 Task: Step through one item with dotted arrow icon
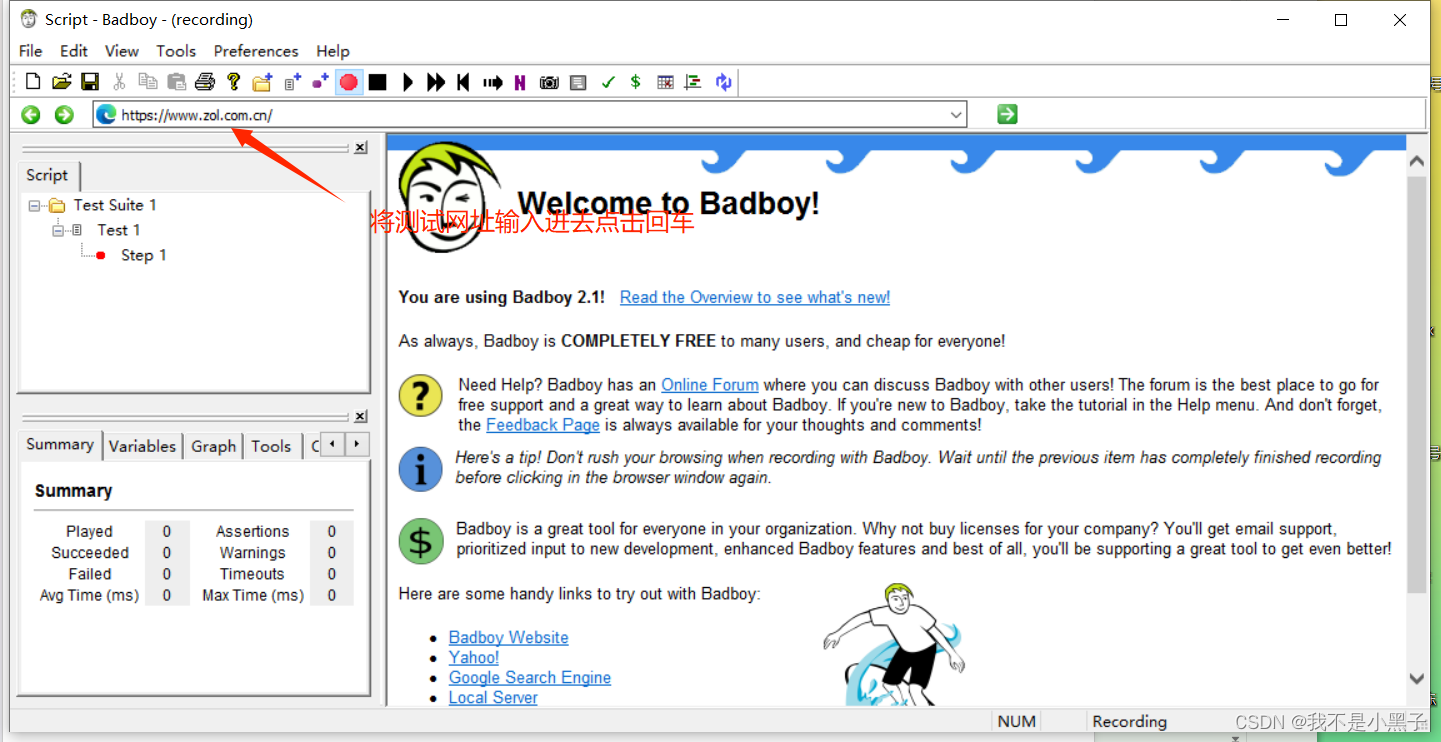(x=492, y=82)
